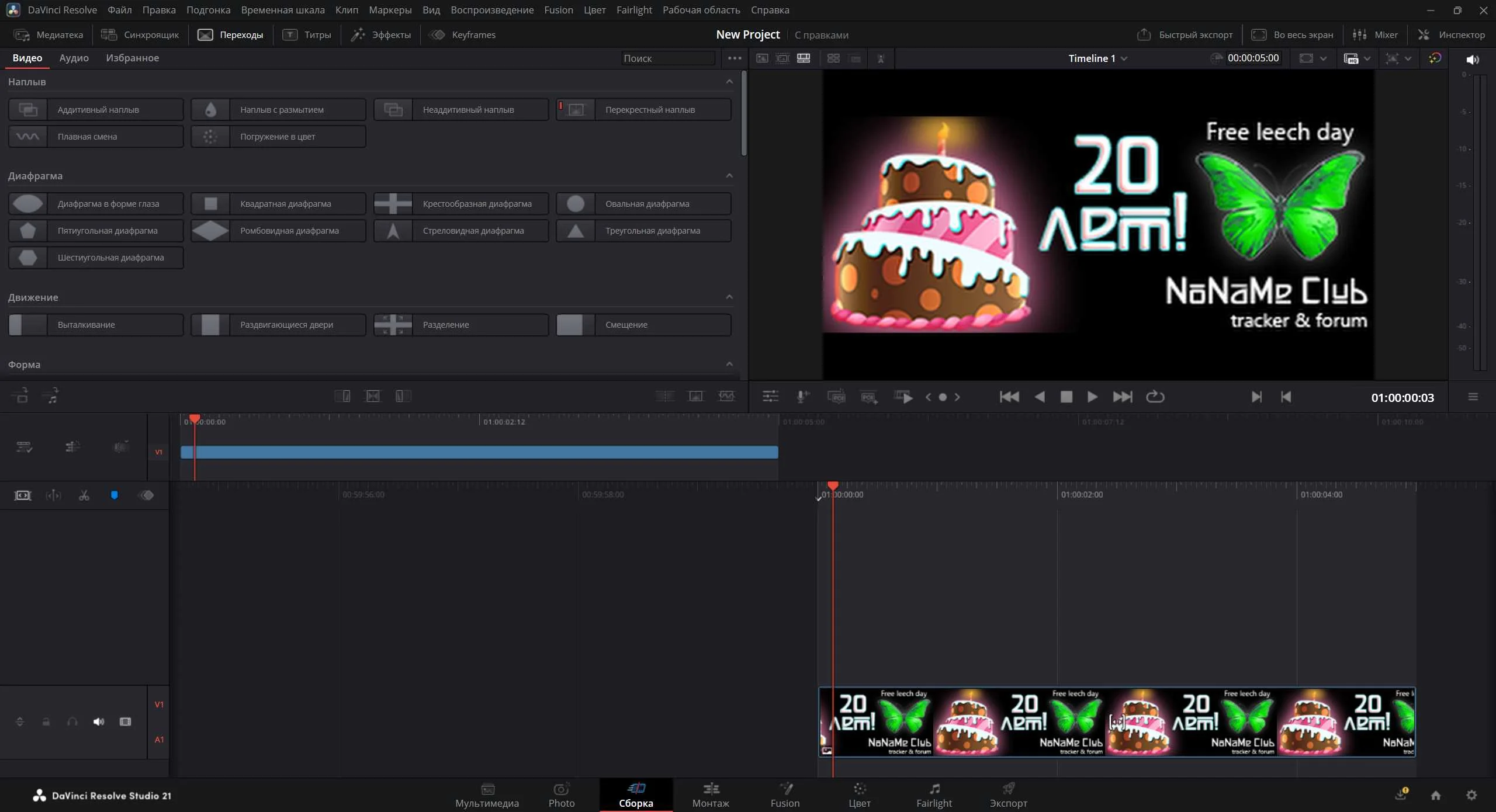Viewport: 1496px width, 812px height.
Task: Jump to the start of the timeline
Action: (1009, 397)
